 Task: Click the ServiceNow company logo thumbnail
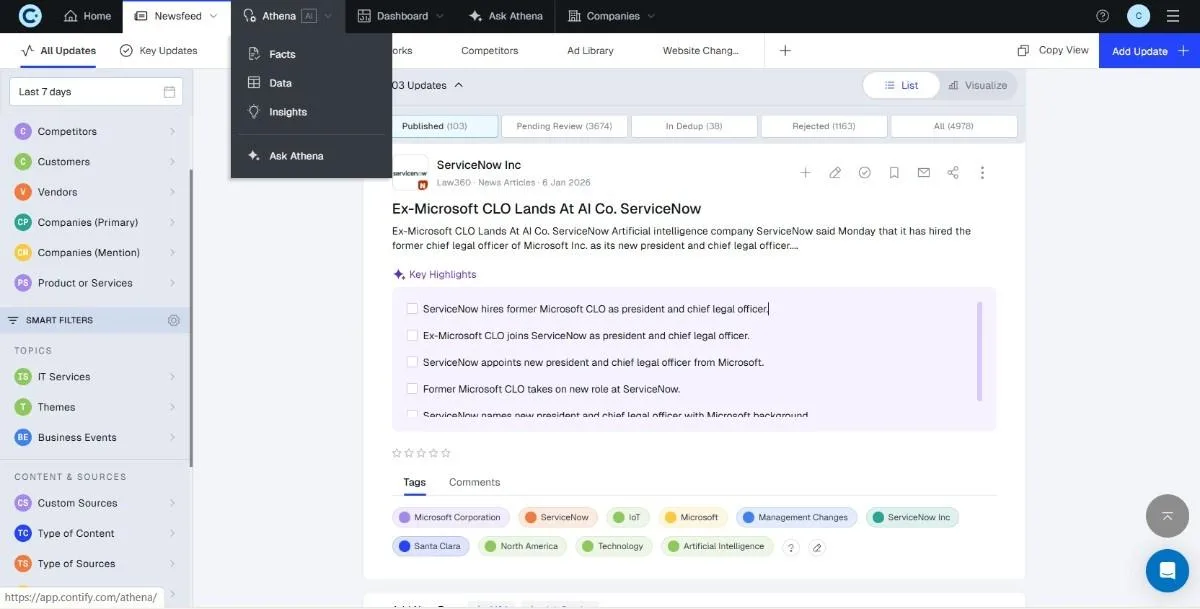[x=410, y=173]
